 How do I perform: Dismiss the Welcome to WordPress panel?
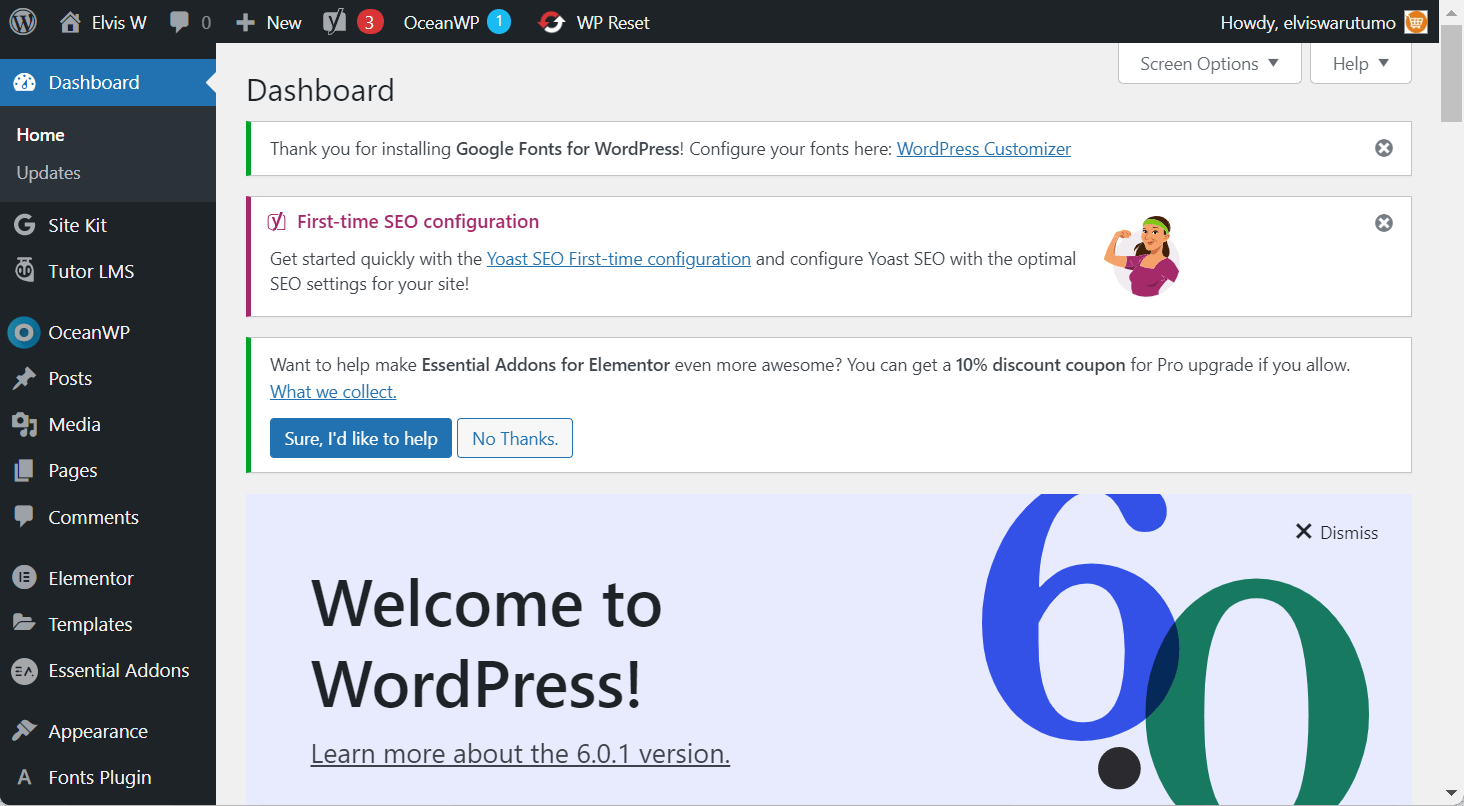point(1336,532)
